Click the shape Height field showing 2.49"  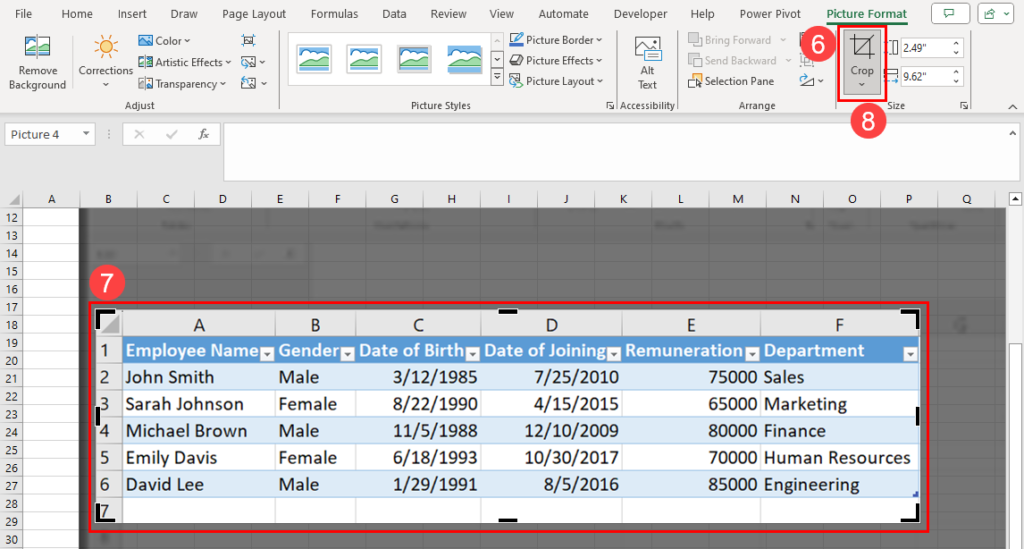(925, 48)
